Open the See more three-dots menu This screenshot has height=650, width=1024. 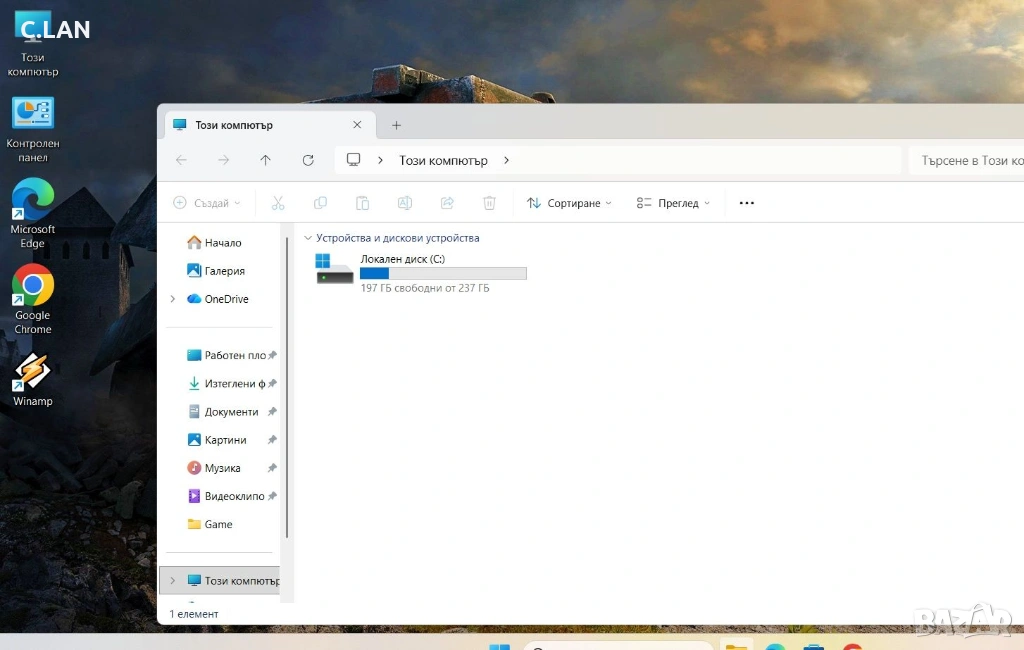click(746, 203)
